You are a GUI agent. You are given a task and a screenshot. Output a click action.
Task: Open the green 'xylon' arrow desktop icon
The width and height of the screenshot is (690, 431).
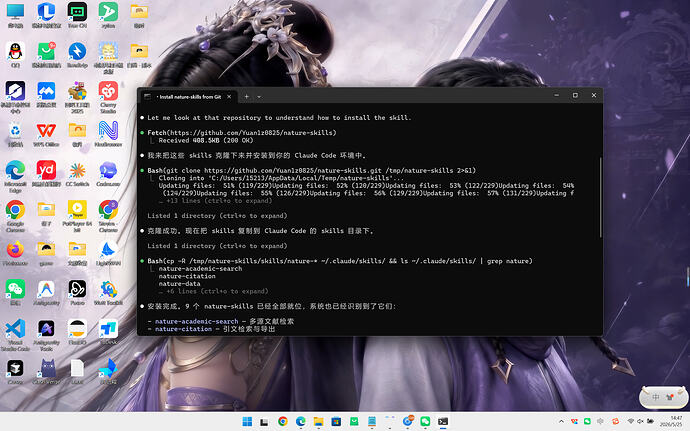pos(108,12)
